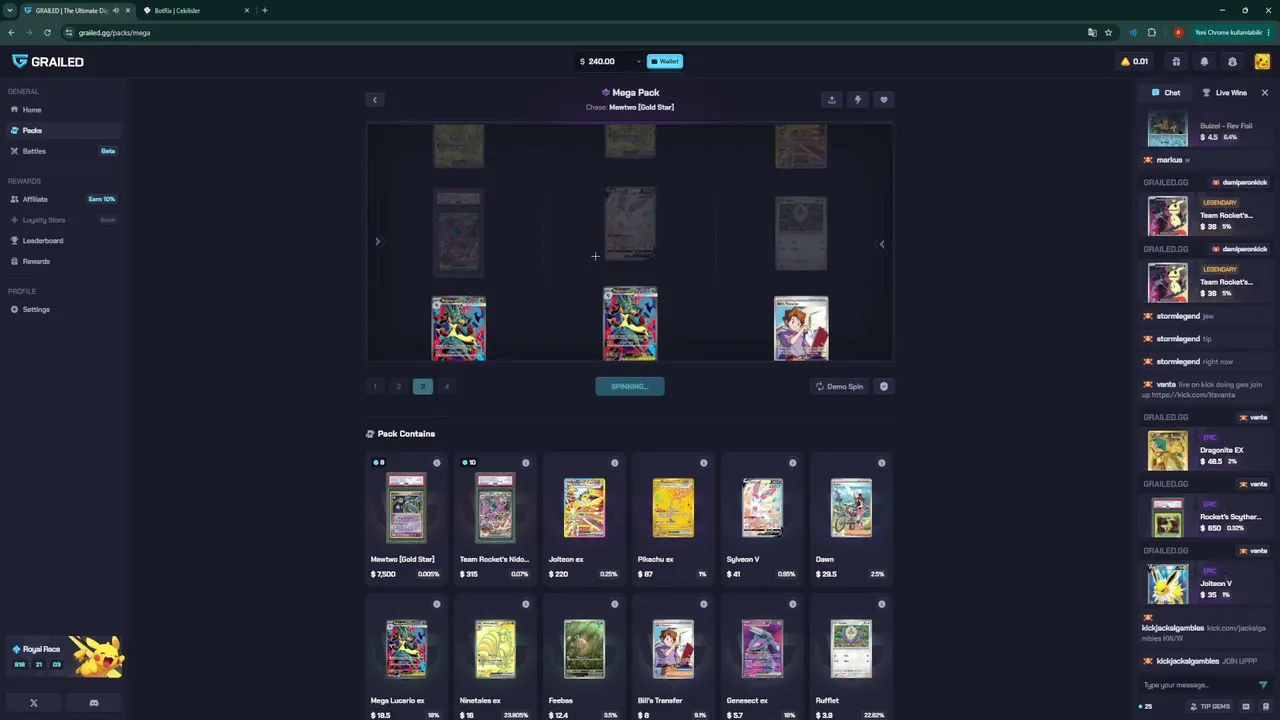Screen dimensions: 1280x720
Task: Toggle the lightning fast-spin icon
Action: coord(857,100)
